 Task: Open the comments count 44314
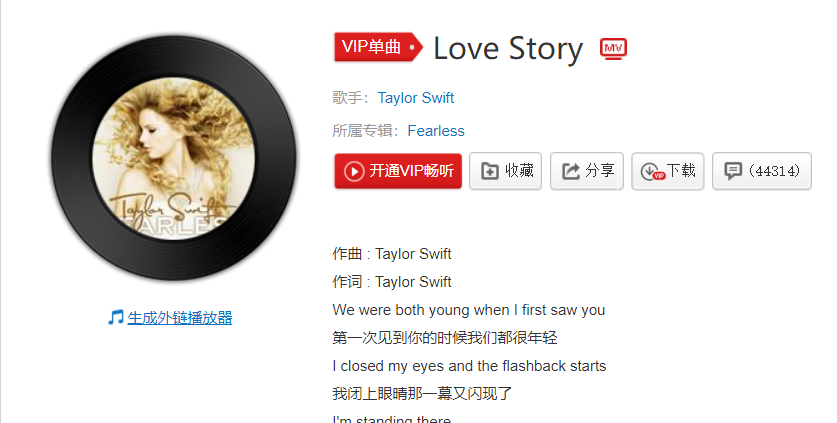(x=774, y=171)
